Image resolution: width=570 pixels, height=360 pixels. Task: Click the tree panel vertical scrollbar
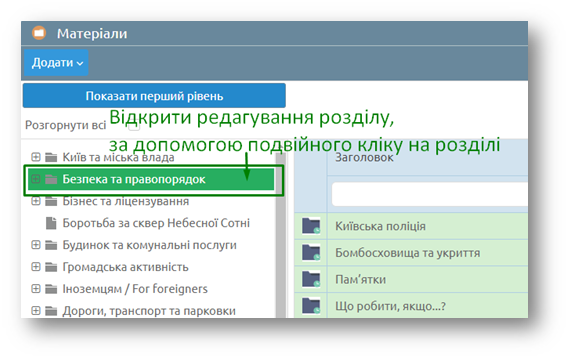coord(281,235)
